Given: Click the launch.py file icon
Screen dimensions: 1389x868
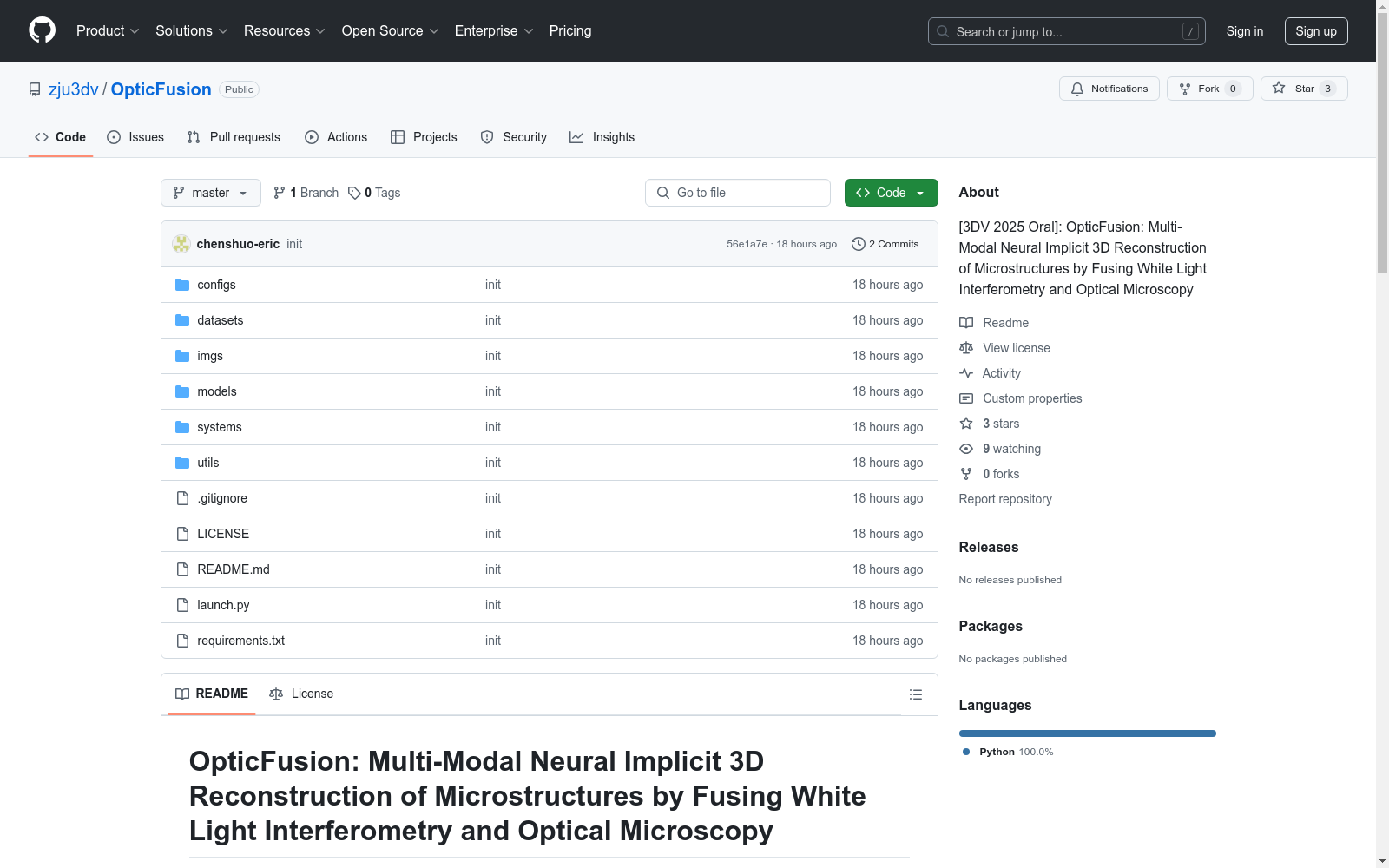Looking at the screenshot, I should click(x=182, y=605).
